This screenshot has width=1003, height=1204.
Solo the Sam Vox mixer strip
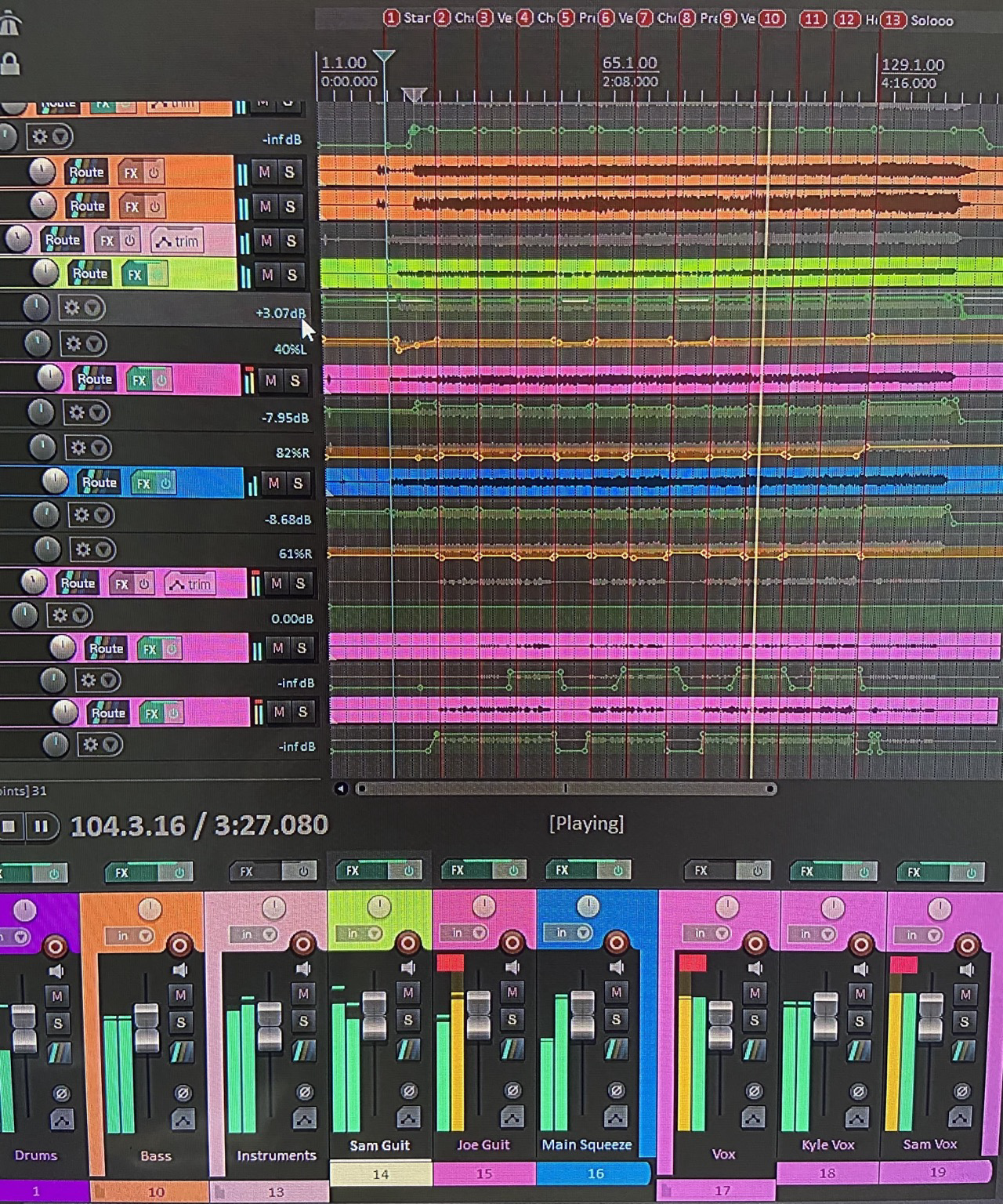tap(965, 1021)
